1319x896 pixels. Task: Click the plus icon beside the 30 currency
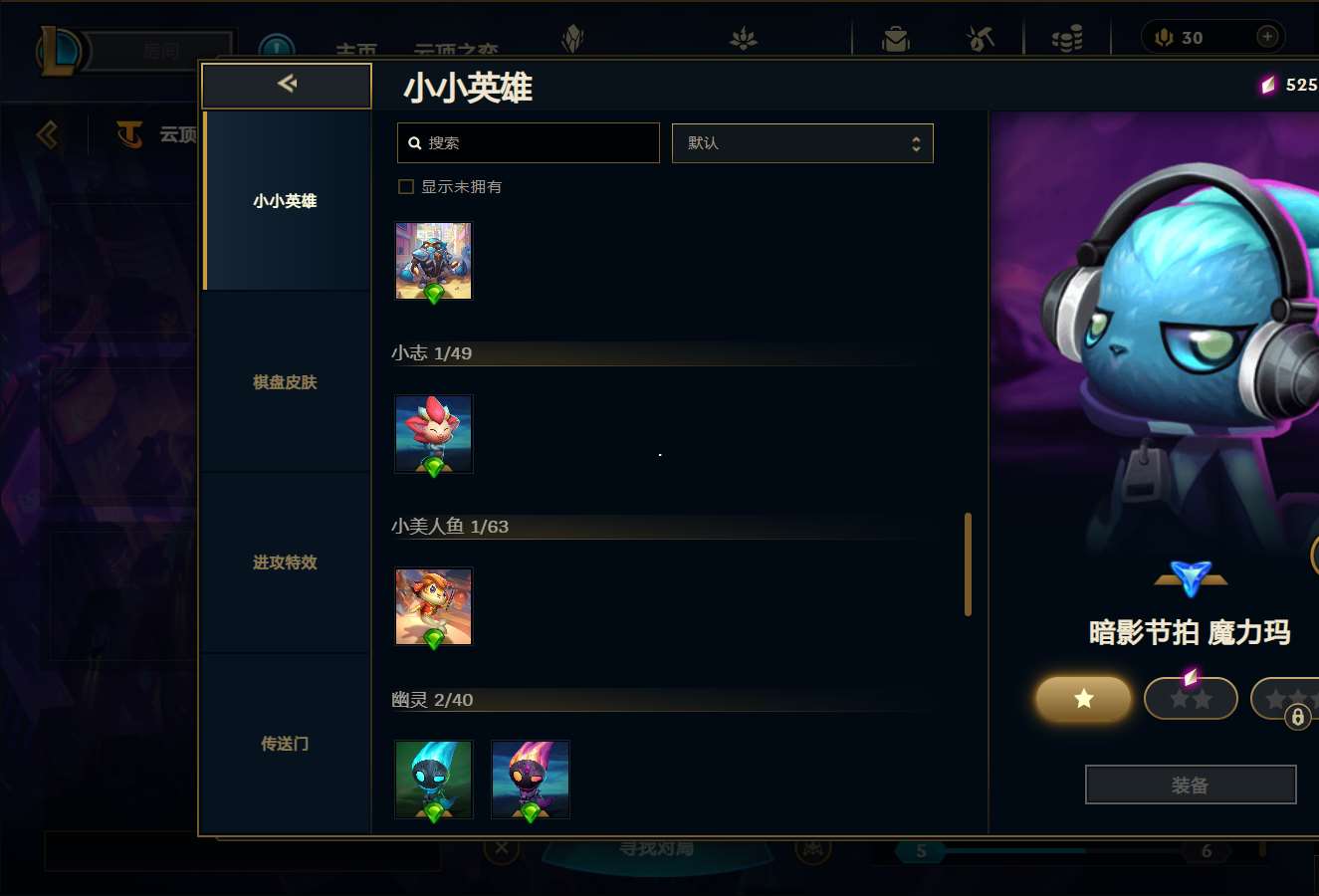pos(1267,37)
